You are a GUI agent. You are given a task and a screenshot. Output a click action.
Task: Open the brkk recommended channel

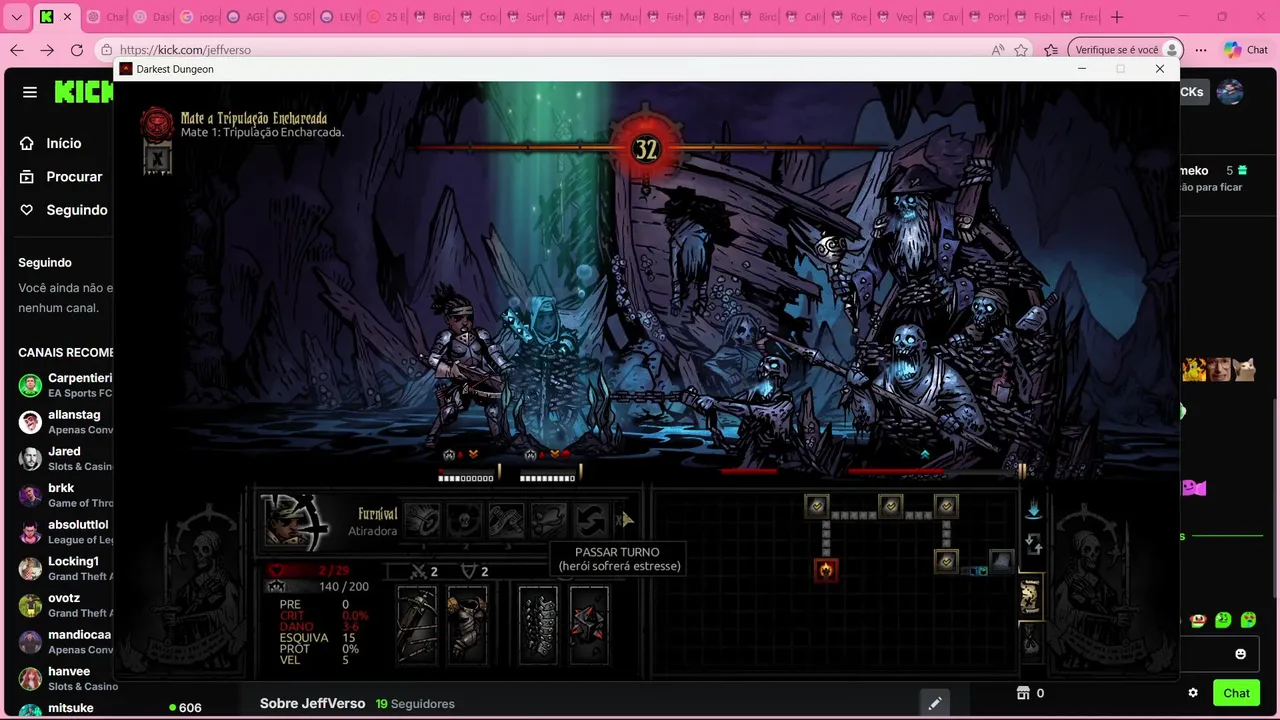64,495
